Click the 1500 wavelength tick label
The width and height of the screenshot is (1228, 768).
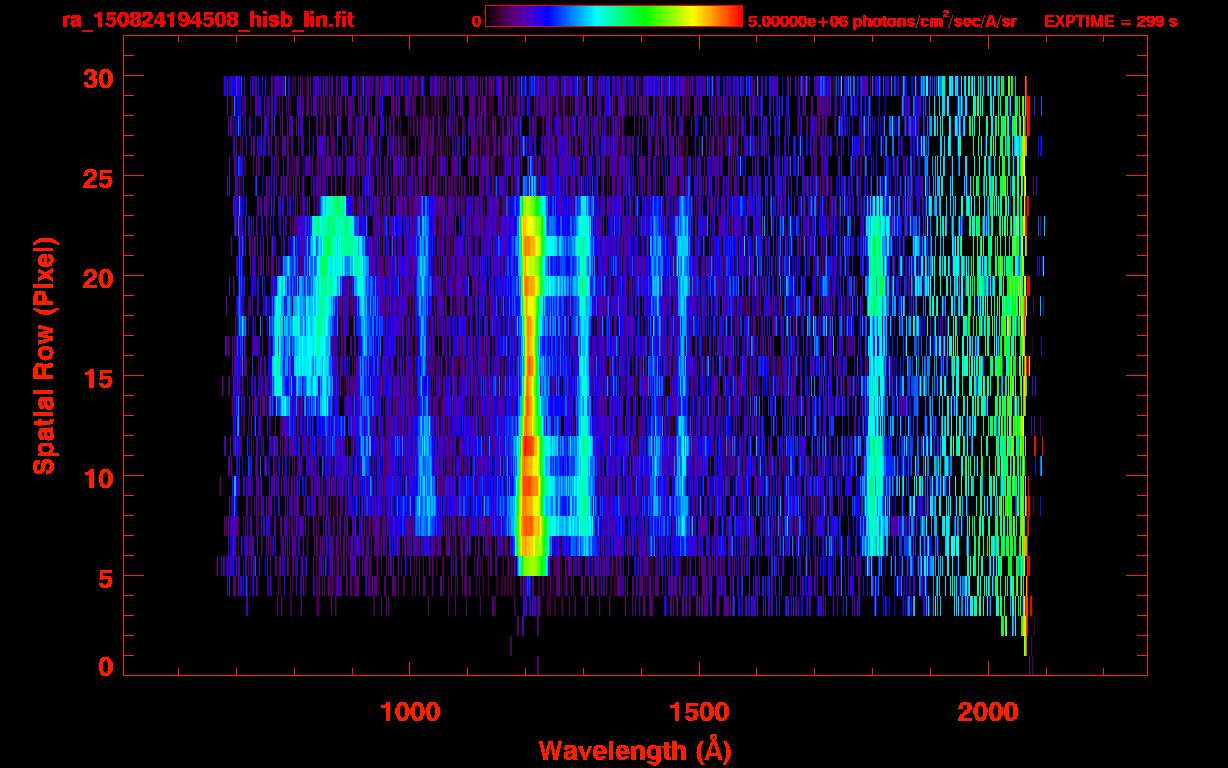[x=698, y=712]
